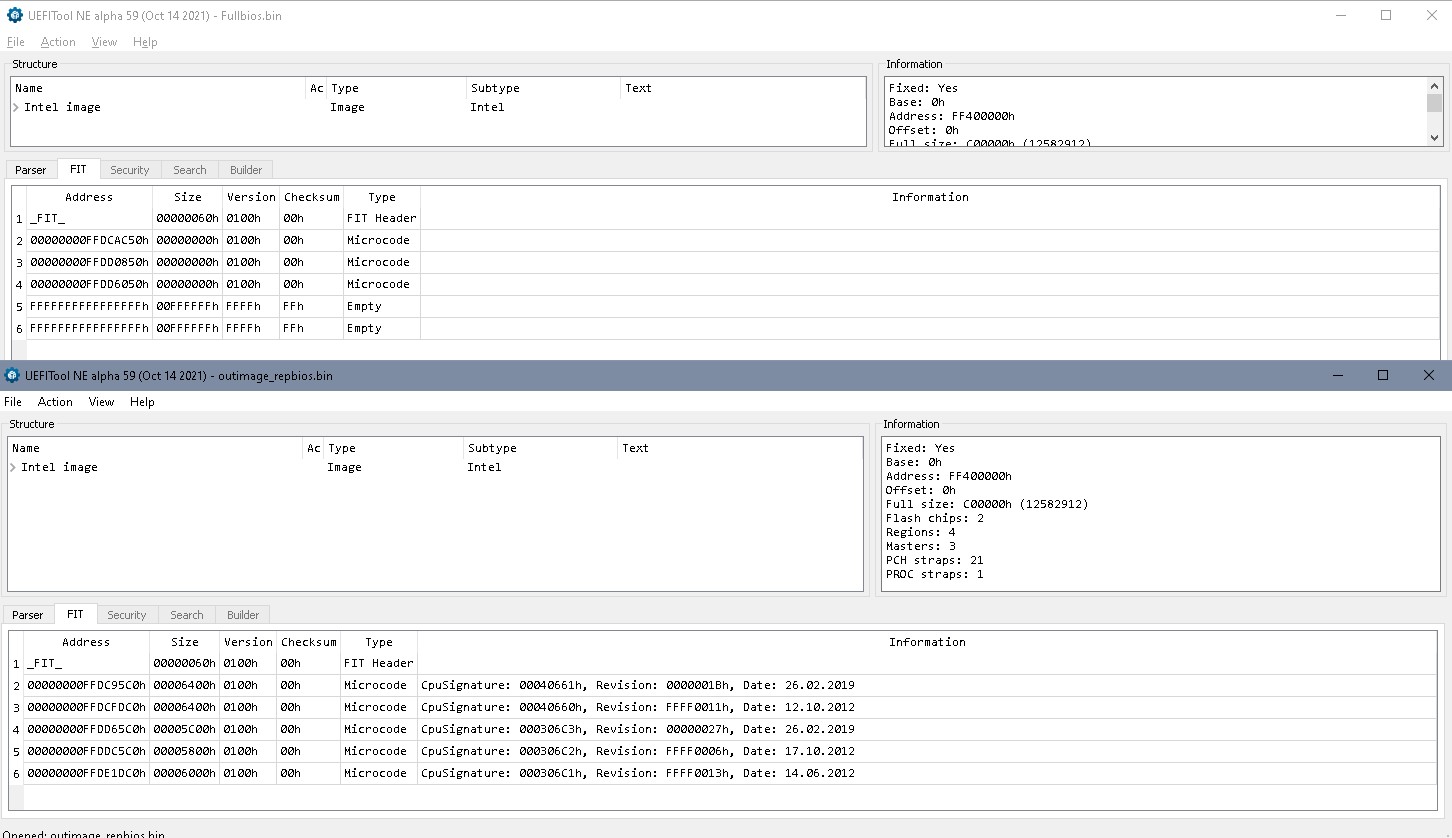Click UEFITool app icon in Fullbios.bin title bar
1452x838 pixels.
14,15
